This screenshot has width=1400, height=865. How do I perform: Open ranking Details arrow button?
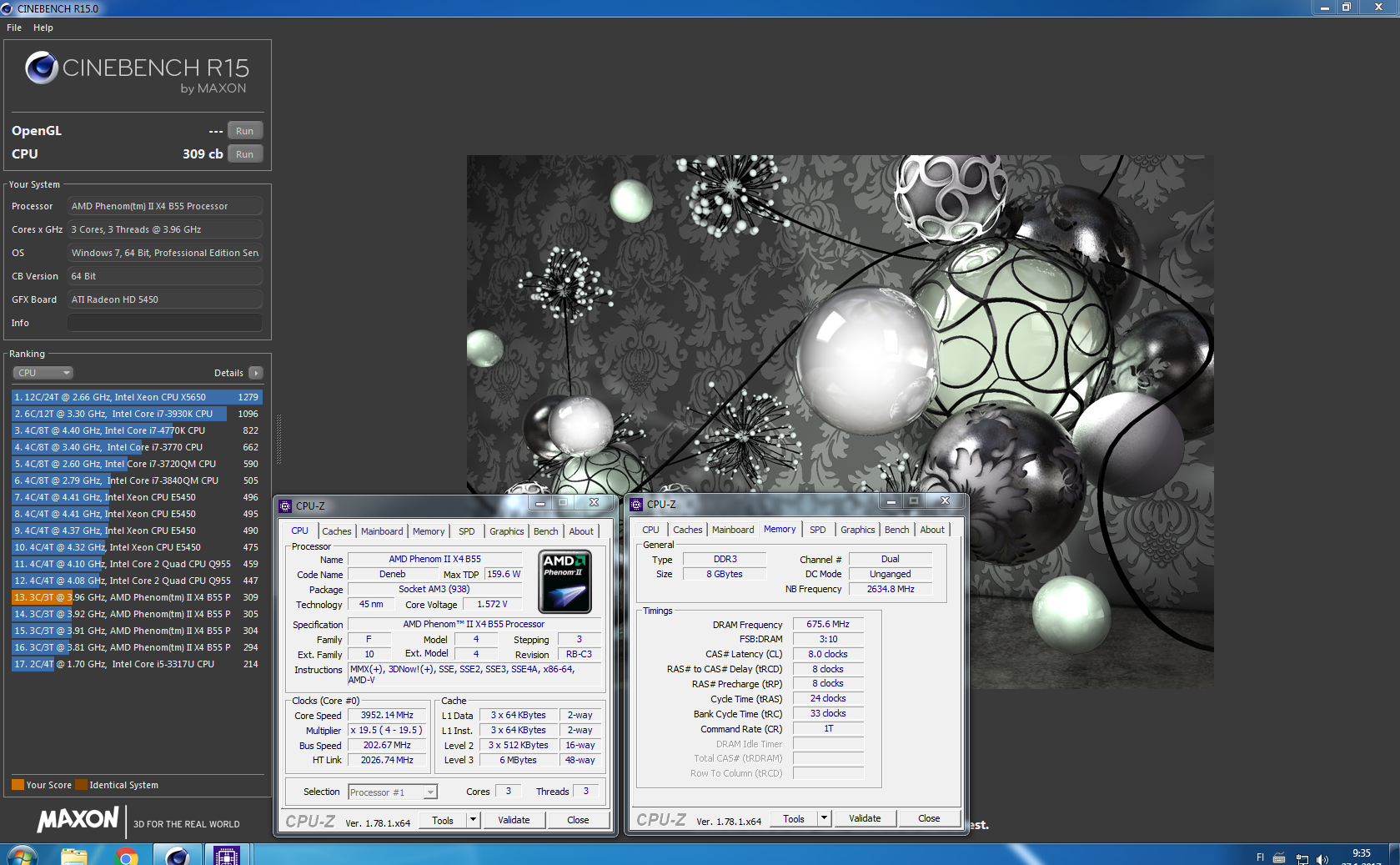(256, 373)
